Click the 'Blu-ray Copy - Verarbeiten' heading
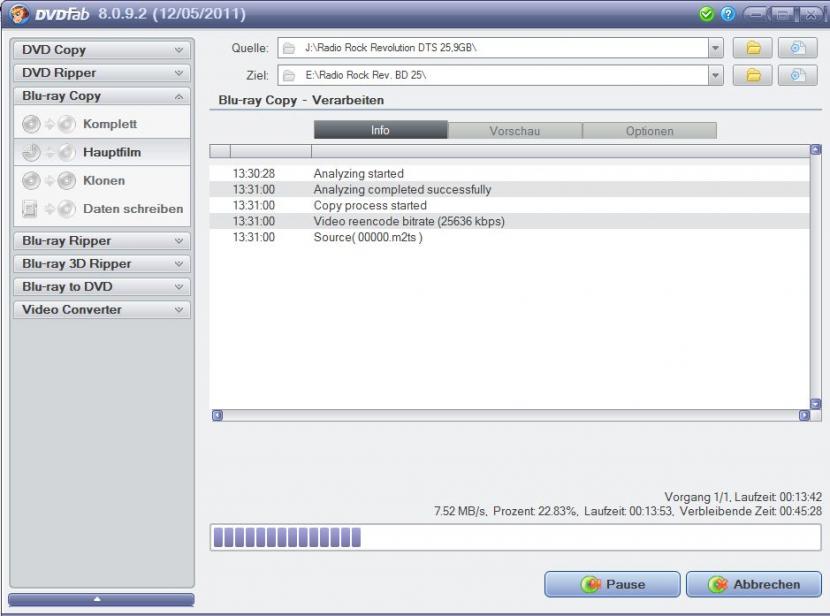830x616 pixels. pos(301,100)
